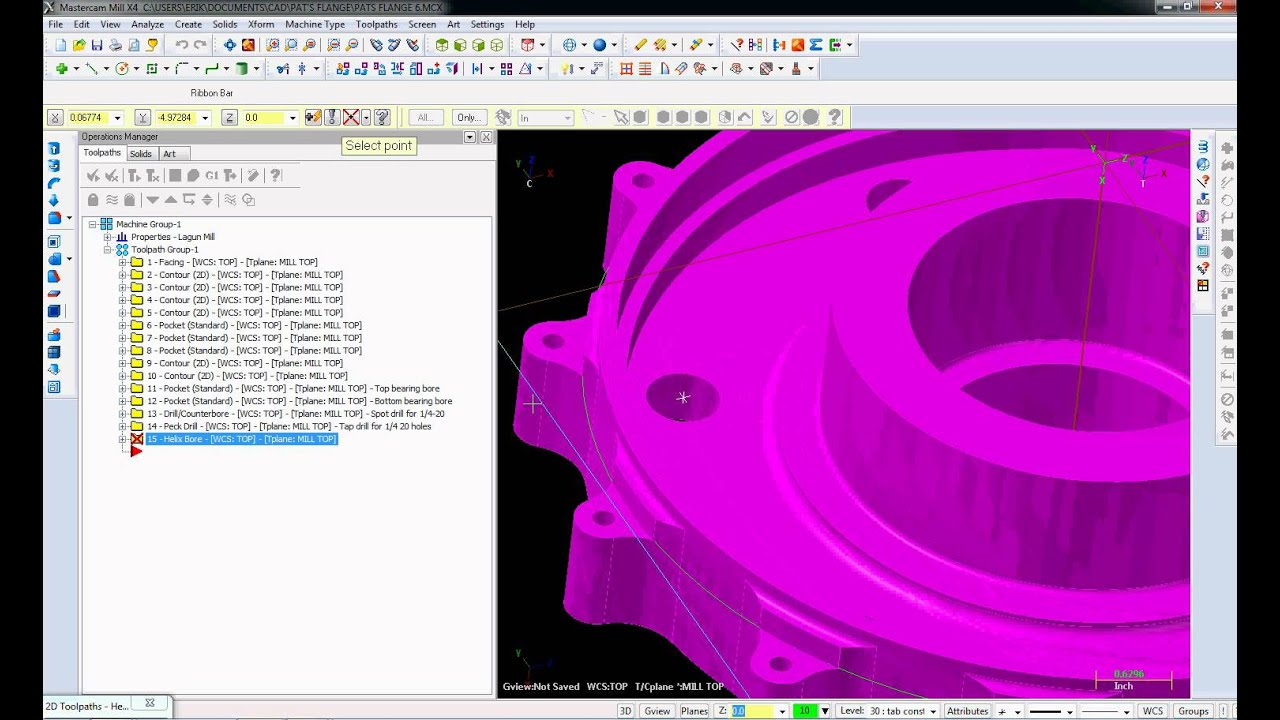The width and height of the screenshot is (1280, 720).
Task: Click Move insert arrow down triangle icon
Action: click(x=152, y=200)
